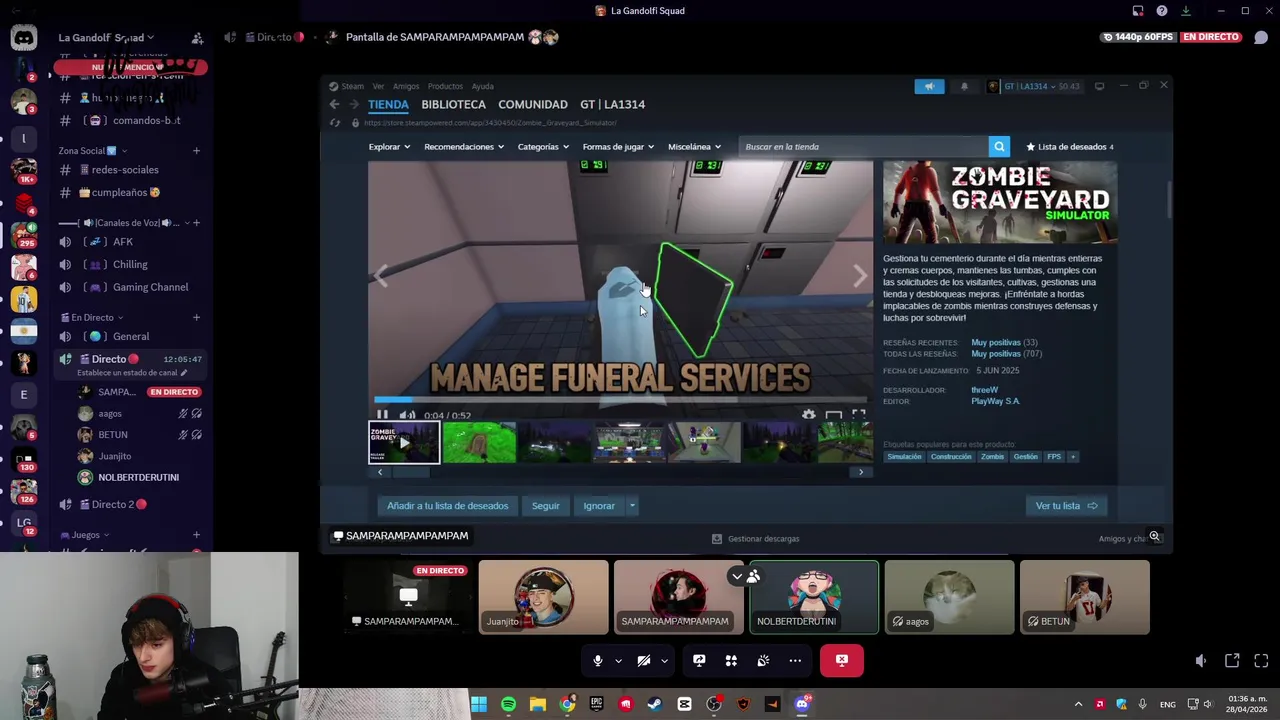Toggle microphone mute in call controls
The image size is (1280, 720).
[598, 661]
